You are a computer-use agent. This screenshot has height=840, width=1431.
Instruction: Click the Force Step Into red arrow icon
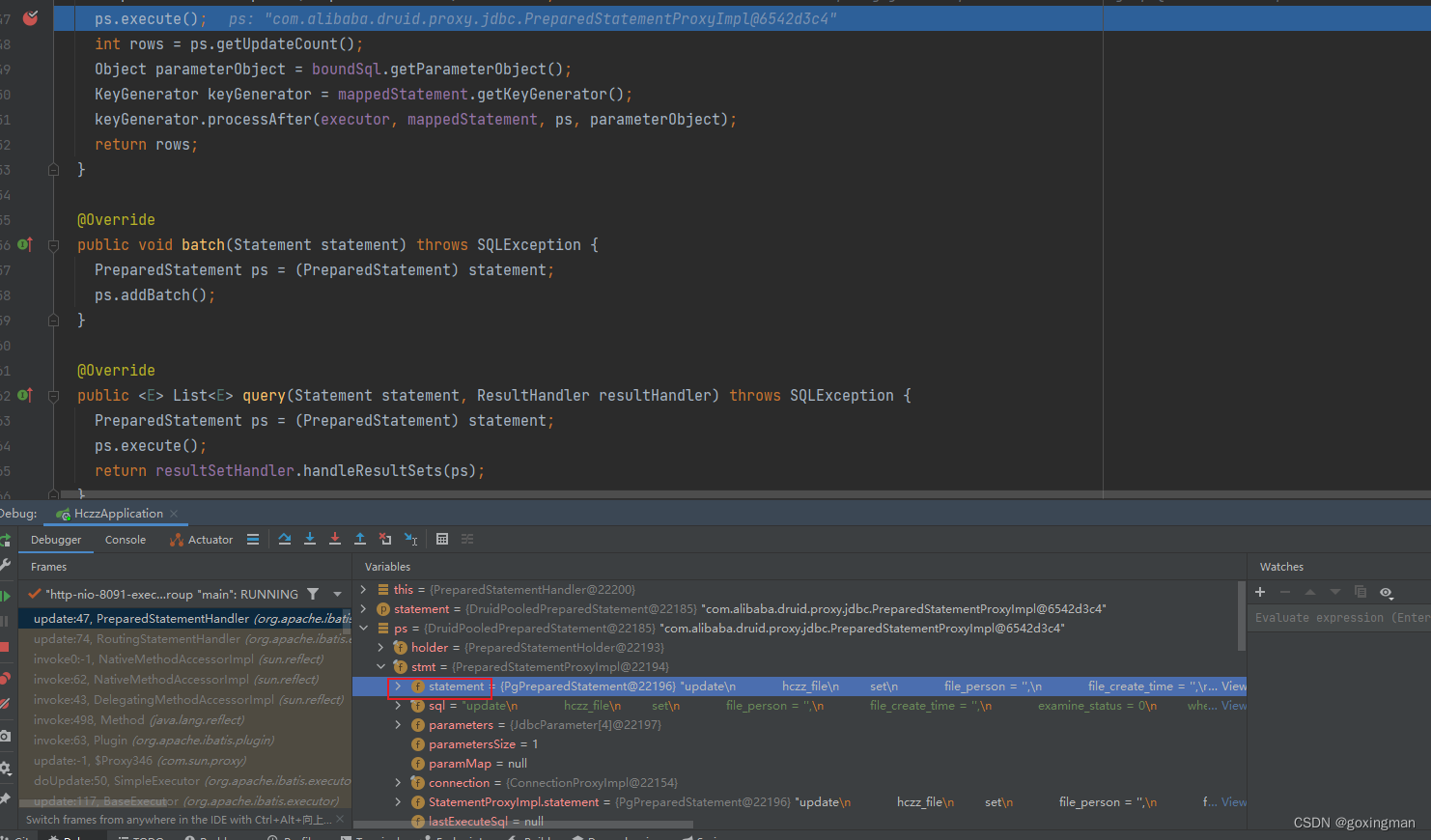[x=335, y=539]
